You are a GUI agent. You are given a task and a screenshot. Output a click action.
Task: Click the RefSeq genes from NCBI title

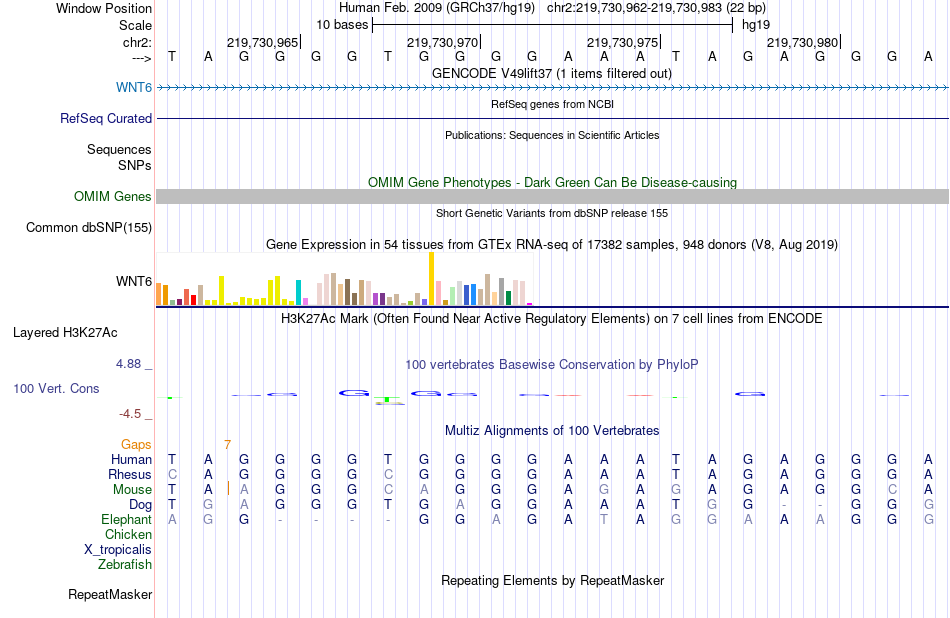(x=553, y=104)
